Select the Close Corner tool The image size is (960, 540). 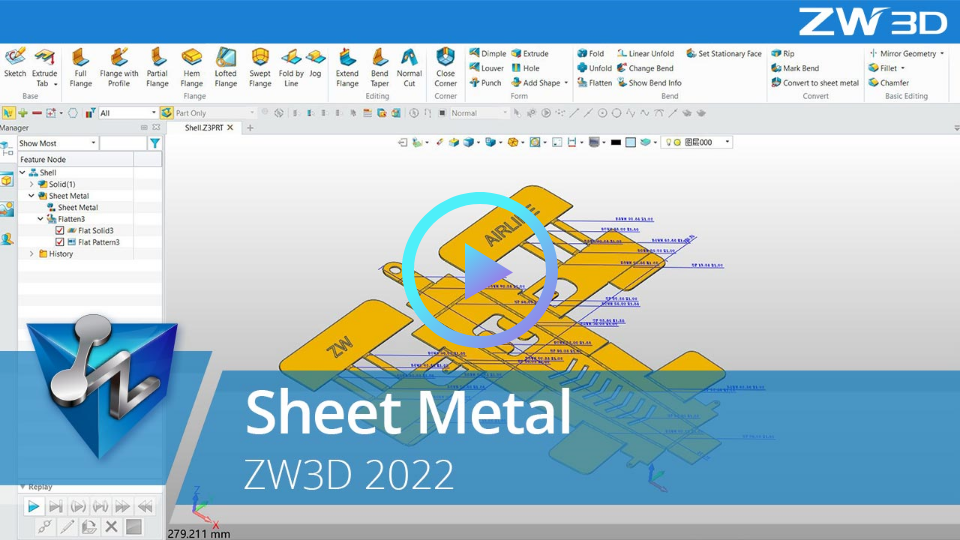445,67
